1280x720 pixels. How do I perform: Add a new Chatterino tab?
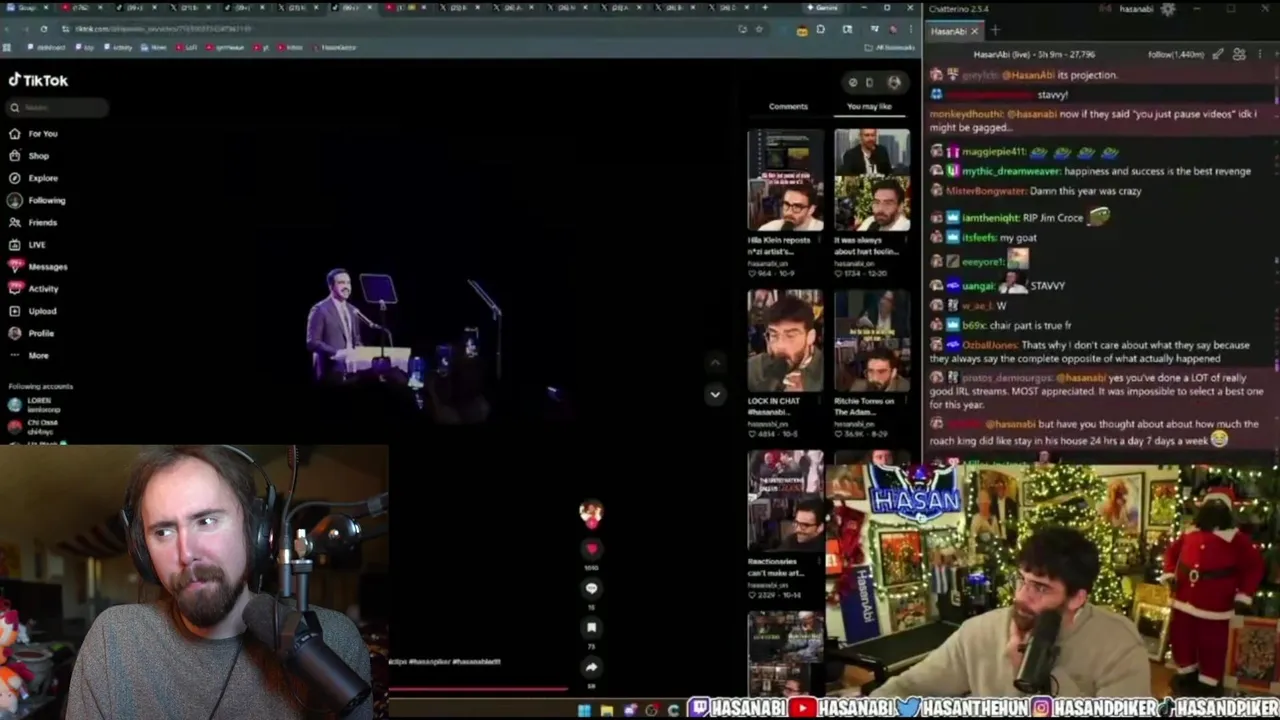pos(995,31)
